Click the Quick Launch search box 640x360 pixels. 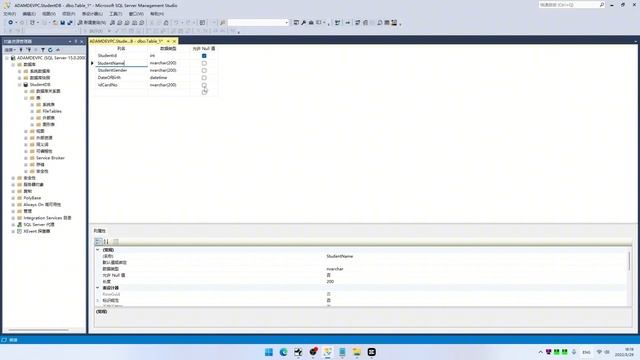coord(569,4)
